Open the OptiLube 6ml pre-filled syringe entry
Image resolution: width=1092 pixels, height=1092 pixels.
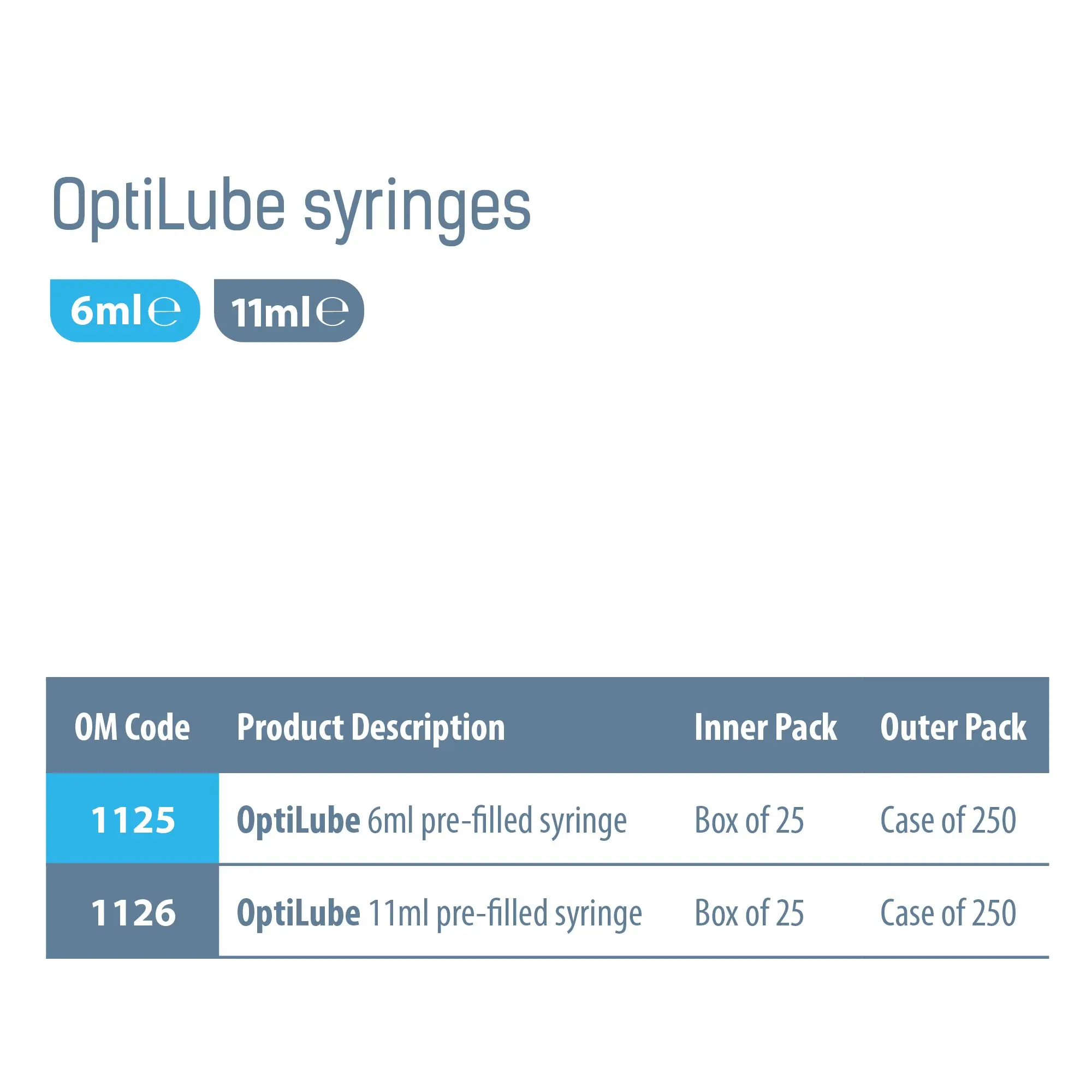(x=432, y=821)
